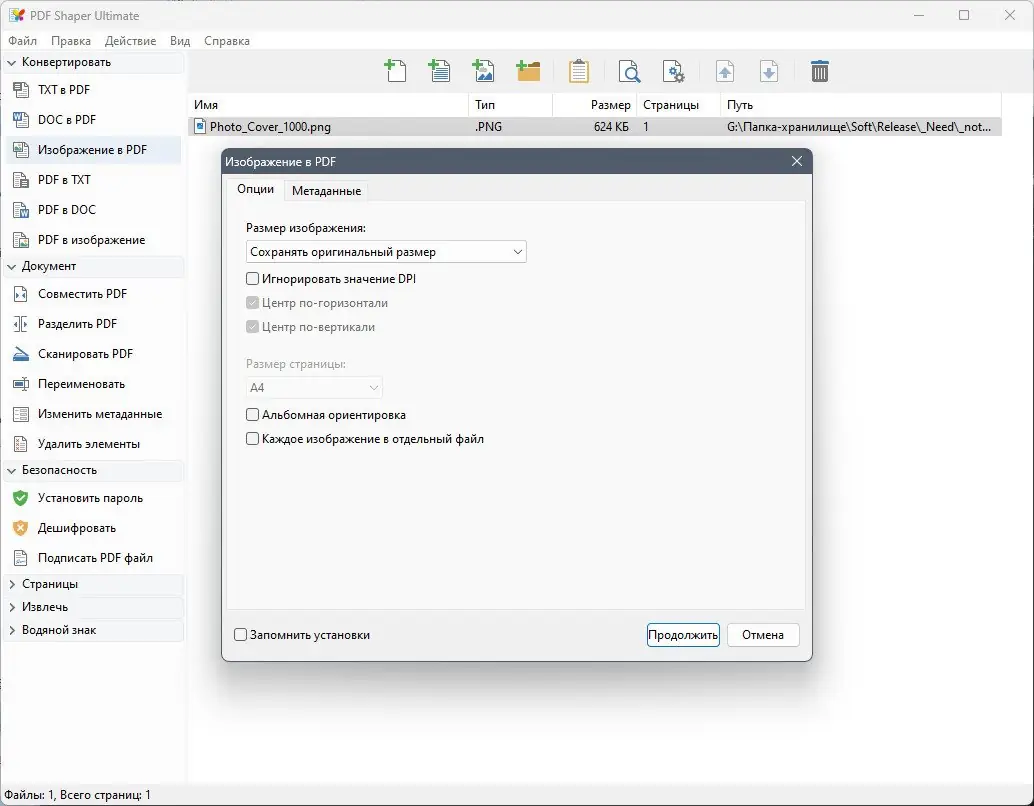The image size is (1034, 806).
Task: Check Каждое изображение в отдельный файл
Action: pos(252,439)
